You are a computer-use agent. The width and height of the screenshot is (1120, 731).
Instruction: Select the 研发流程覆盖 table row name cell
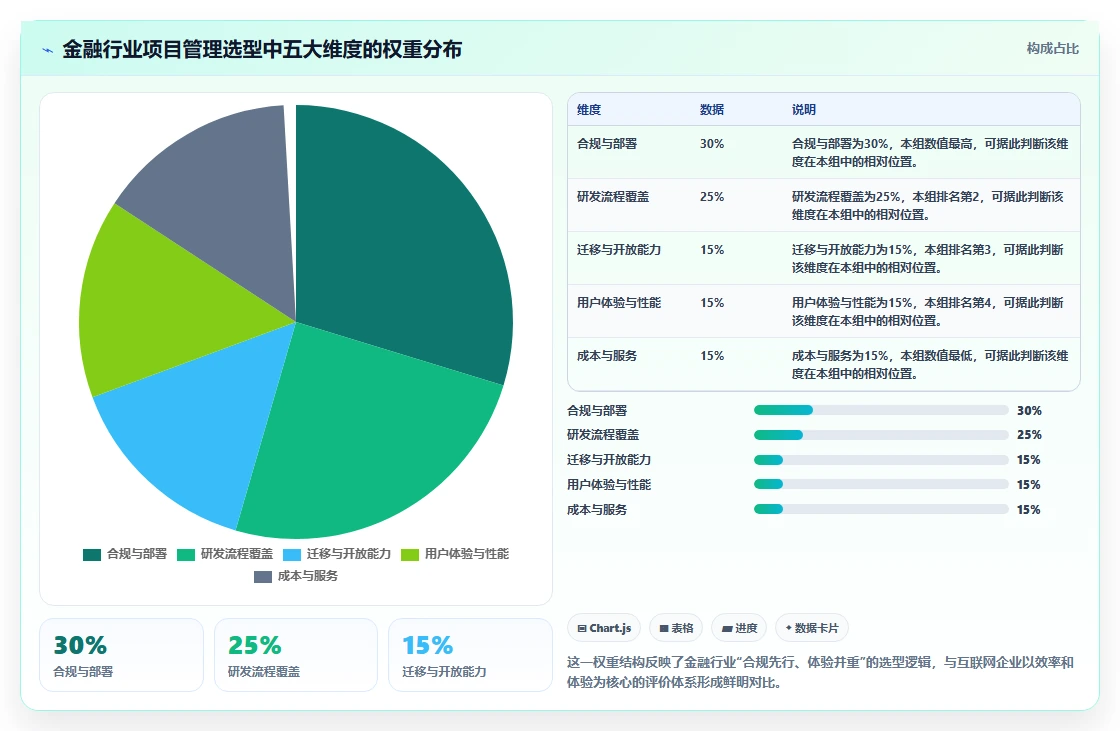613,197
